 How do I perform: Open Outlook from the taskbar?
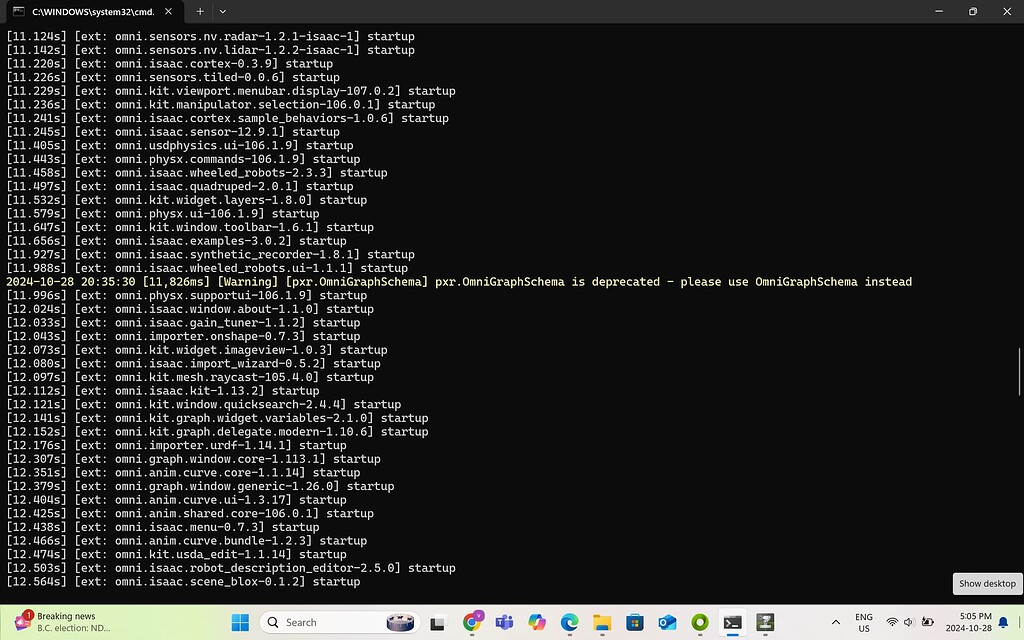tap(667, 622)
